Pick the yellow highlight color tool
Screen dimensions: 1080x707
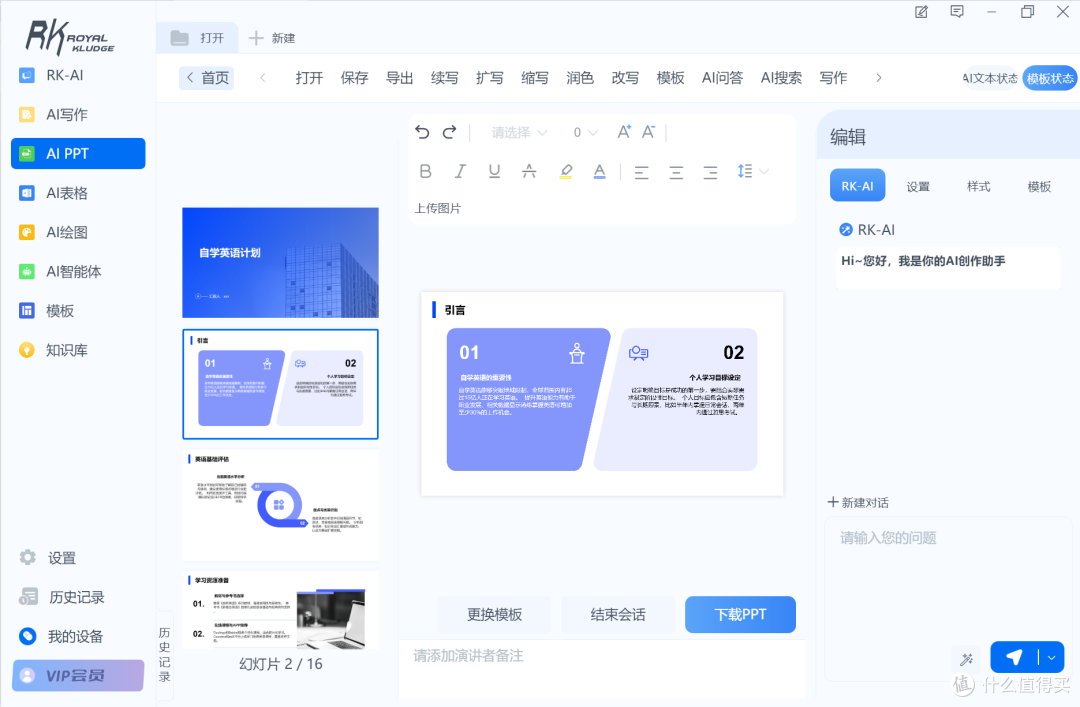point(565,172)
